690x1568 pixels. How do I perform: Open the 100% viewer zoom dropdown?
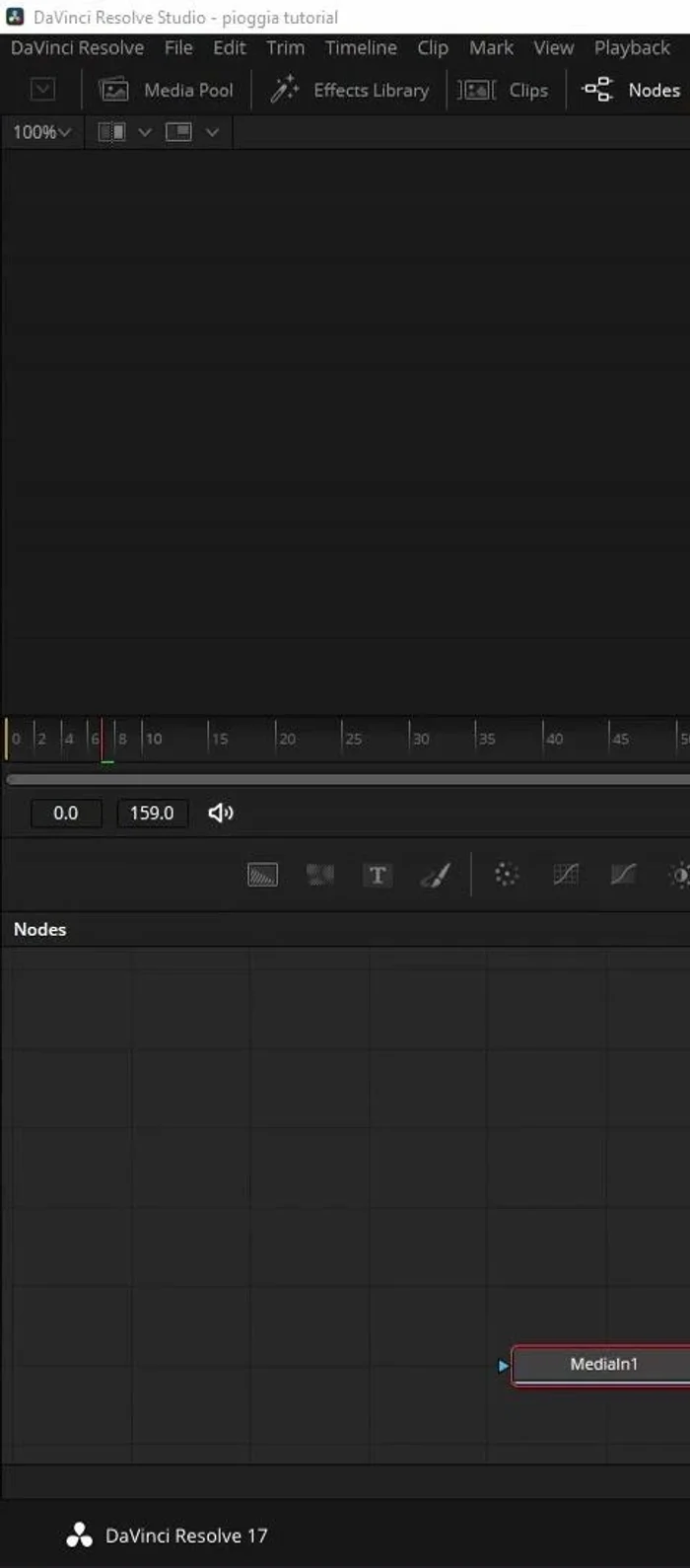coord(41,132)
